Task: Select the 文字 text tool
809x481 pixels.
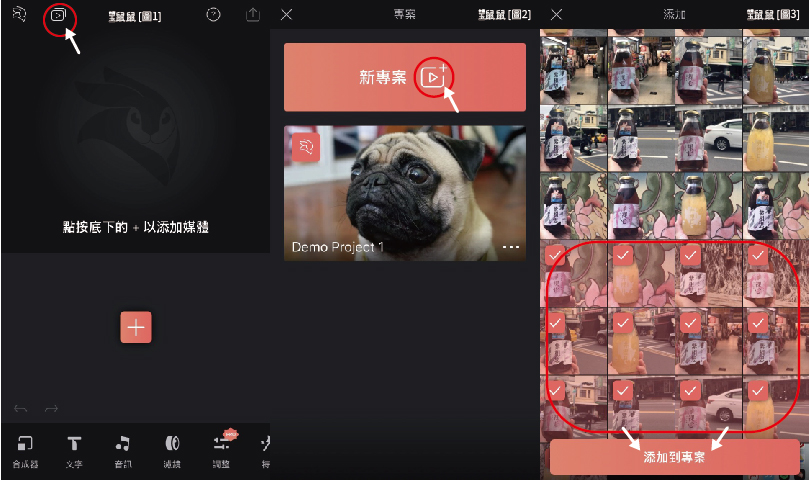Action: [x=74, y=451]
